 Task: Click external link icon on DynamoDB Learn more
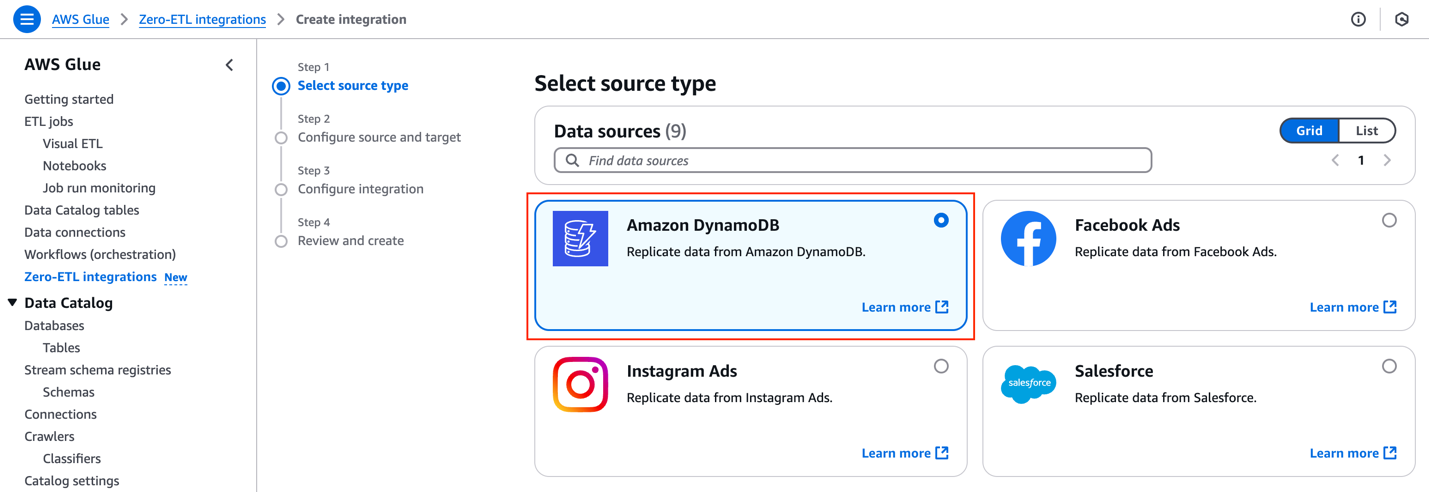942,307
